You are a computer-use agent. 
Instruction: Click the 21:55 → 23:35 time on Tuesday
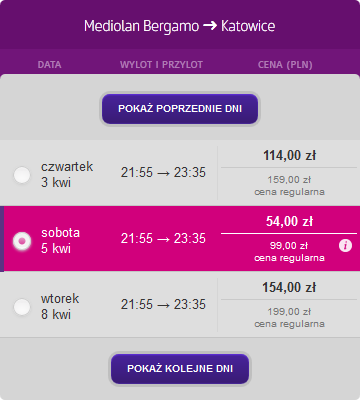[x=163, y=305]
